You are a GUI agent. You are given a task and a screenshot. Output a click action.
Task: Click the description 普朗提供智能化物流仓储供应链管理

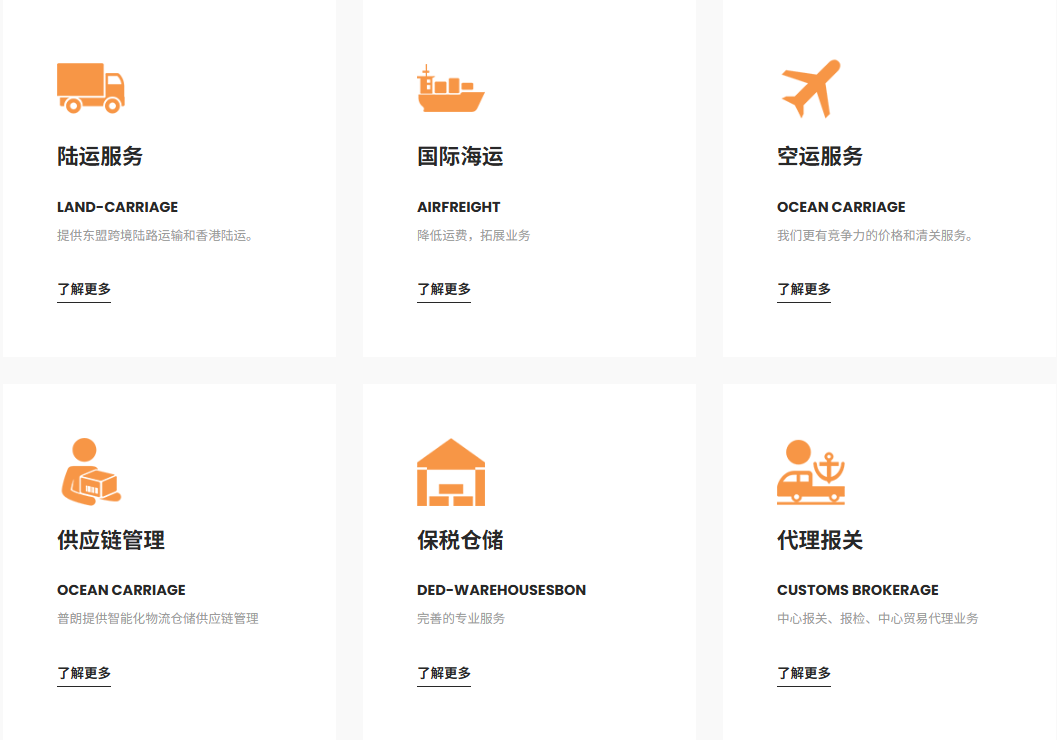click(158, 619)
